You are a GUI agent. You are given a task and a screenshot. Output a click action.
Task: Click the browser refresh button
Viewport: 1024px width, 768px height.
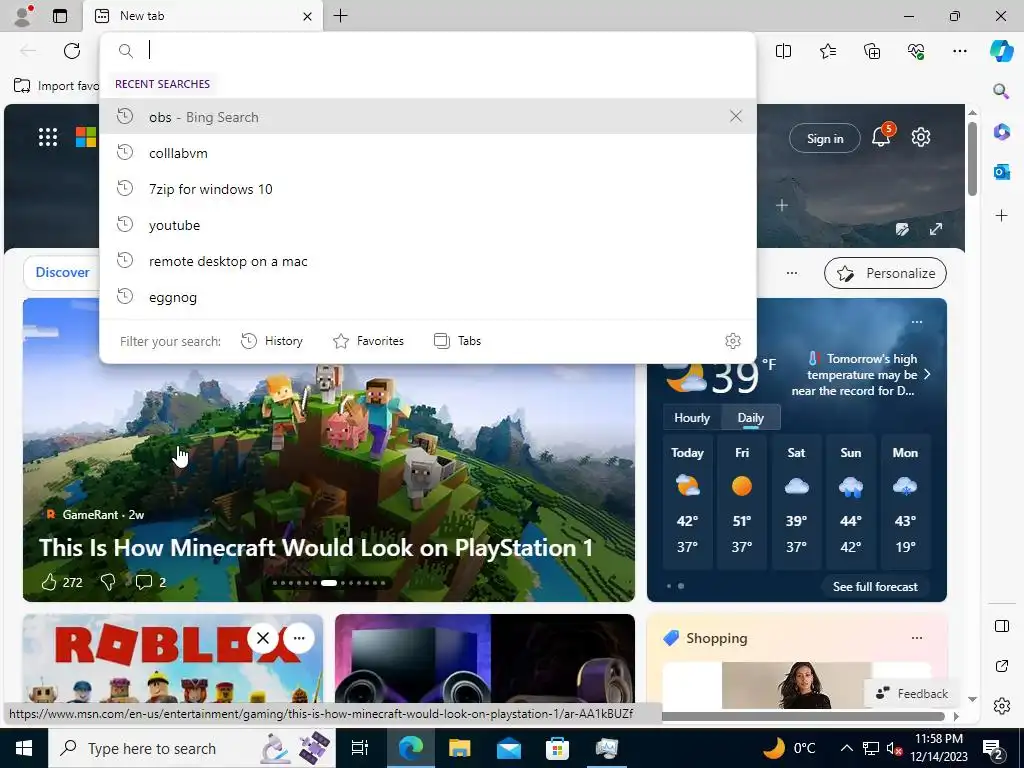72,51
